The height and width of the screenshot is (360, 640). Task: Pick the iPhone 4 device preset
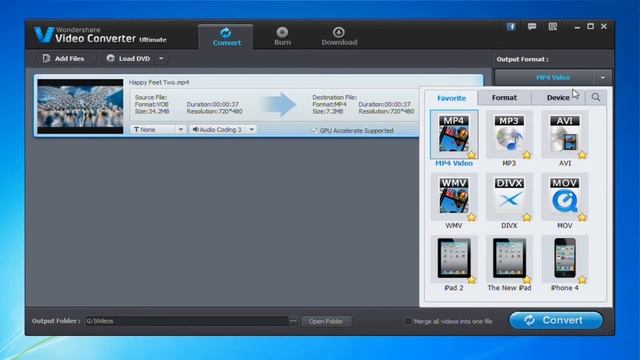[564, 259]
